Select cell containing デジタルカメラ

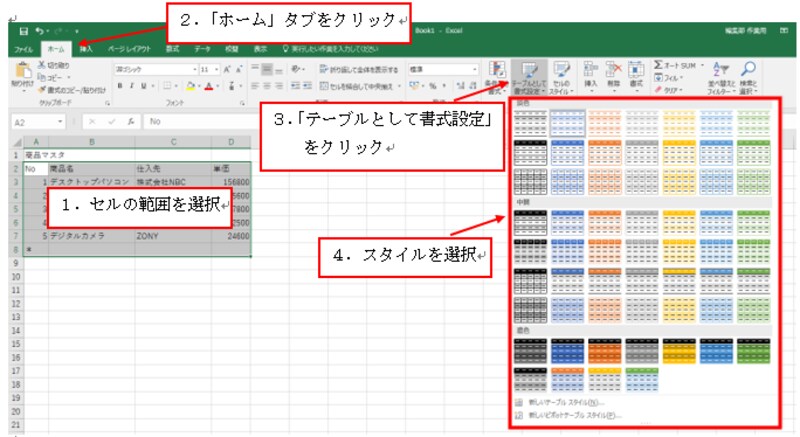pos(92,236)
